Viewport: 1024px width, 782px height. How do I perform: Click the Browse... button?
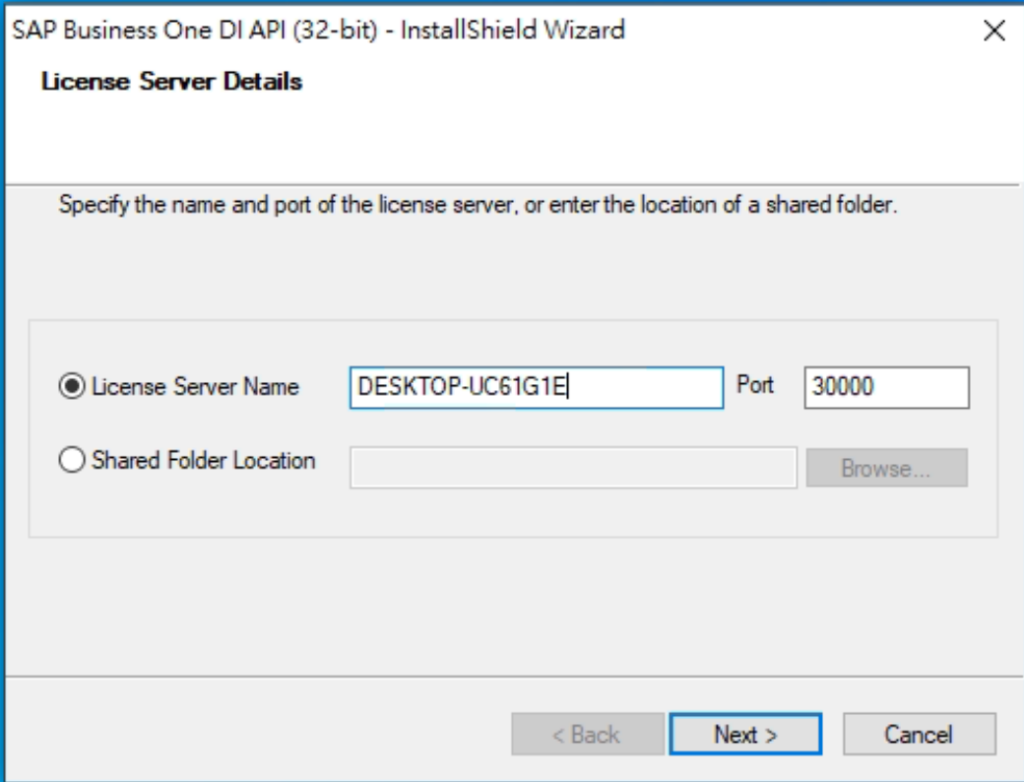(886, 468)
